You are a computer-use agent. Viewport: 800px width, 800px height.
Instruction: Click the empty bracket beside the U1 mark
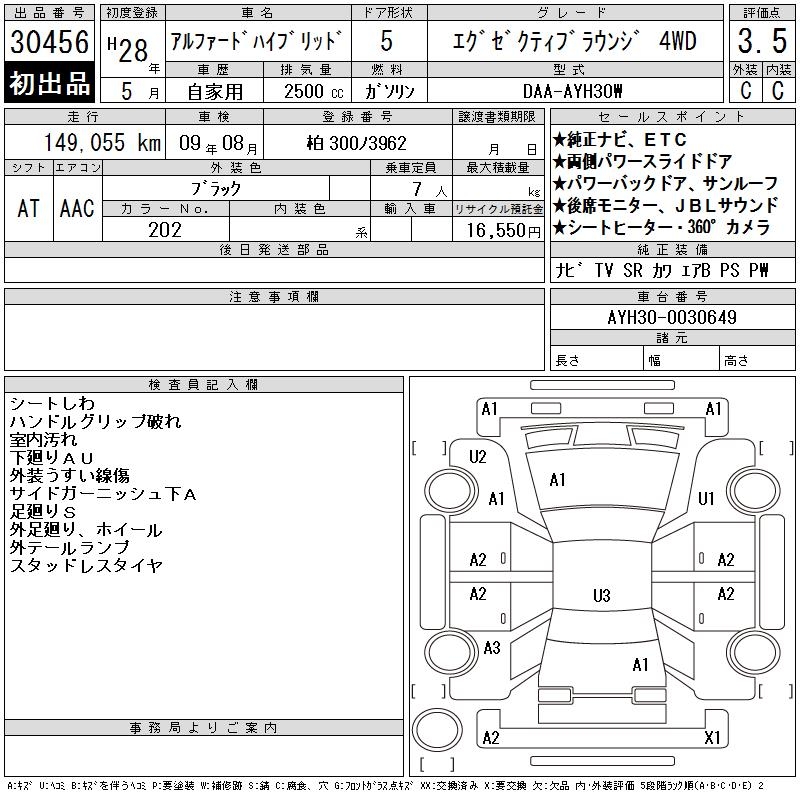[x=770, y=447]
